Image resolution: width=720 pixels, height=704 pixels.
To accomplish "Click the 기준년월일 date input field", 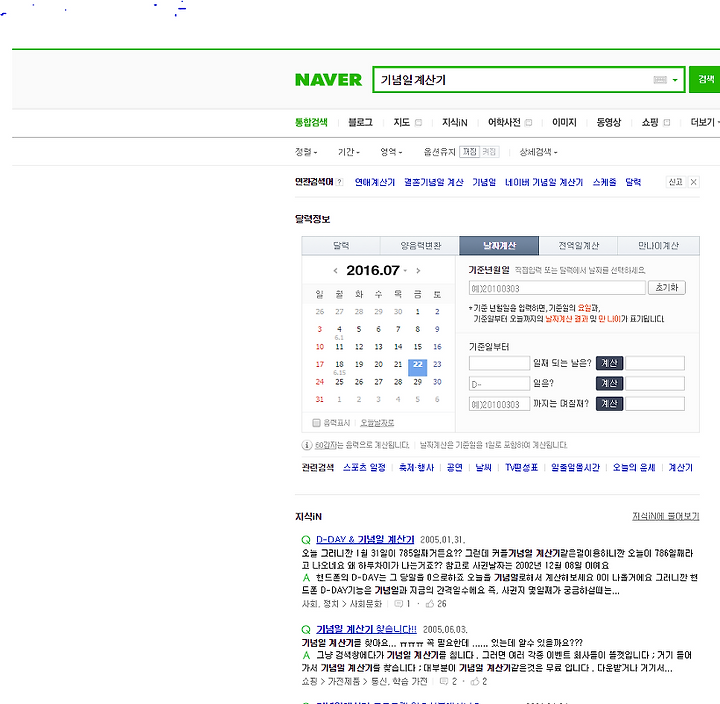I will click(557, 288).
